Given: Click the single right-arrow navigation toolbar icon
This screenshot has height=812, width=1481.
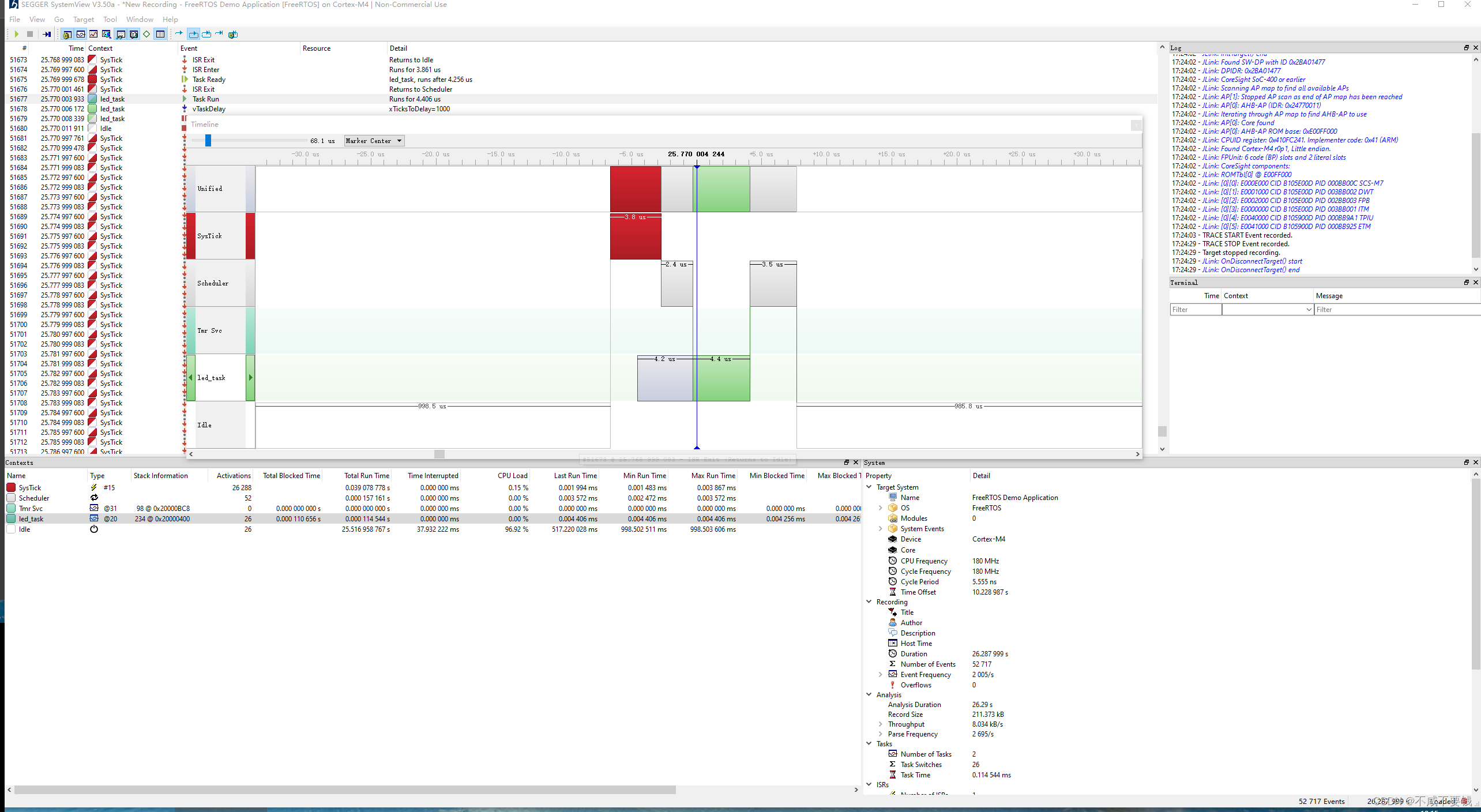Looking at the screenshot, I should pyautogui.click(x=179, y=34).
